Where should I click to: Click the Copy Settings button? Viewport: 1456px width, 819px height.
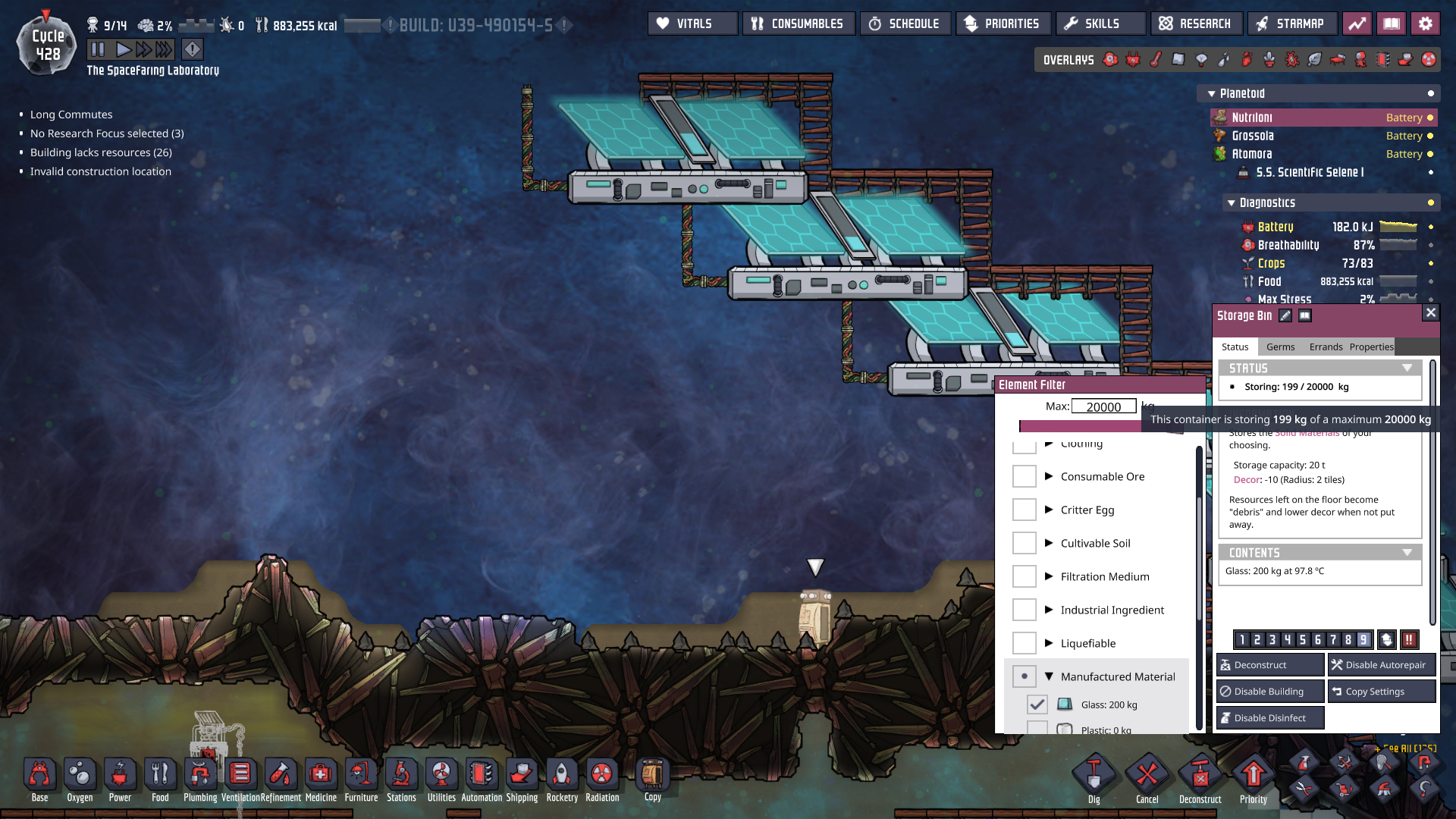tap(1381, 692)
